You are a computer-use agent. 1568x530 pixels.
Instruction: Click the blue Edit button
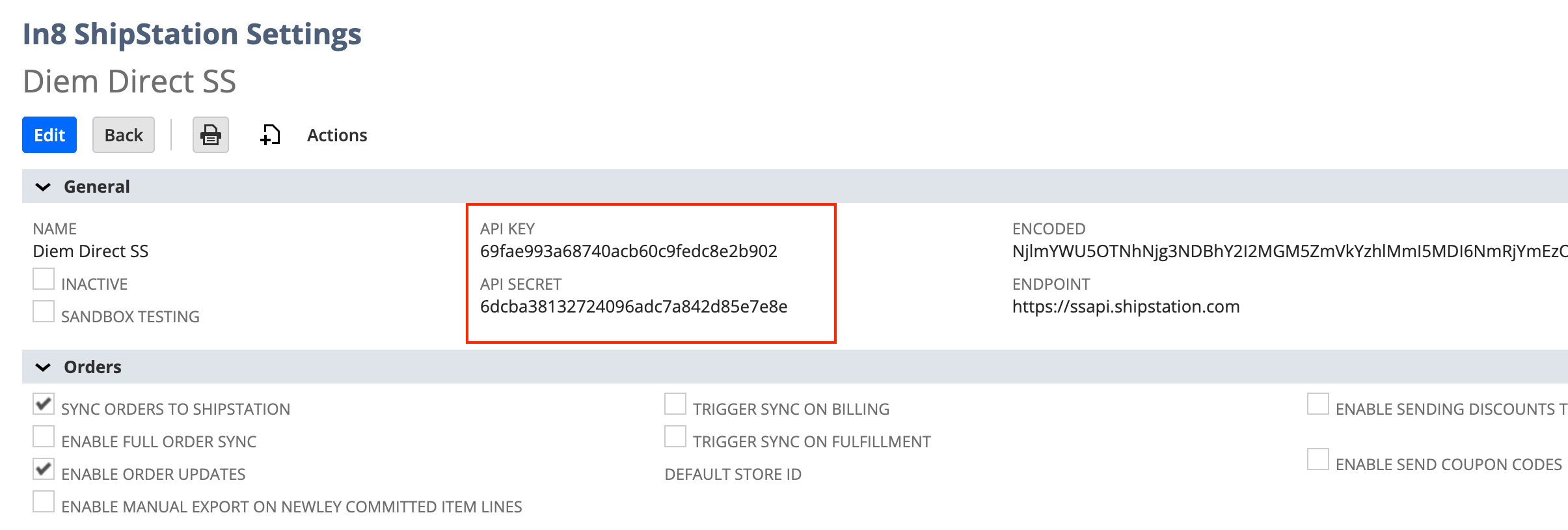[x=49, y=135]
